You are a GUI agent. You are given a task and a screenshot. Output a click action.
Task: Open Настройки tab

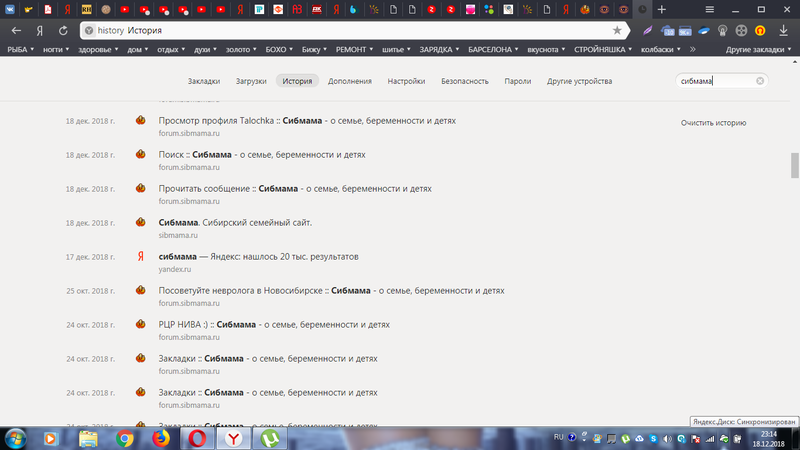pyautogui.click(x=406, y=81)
